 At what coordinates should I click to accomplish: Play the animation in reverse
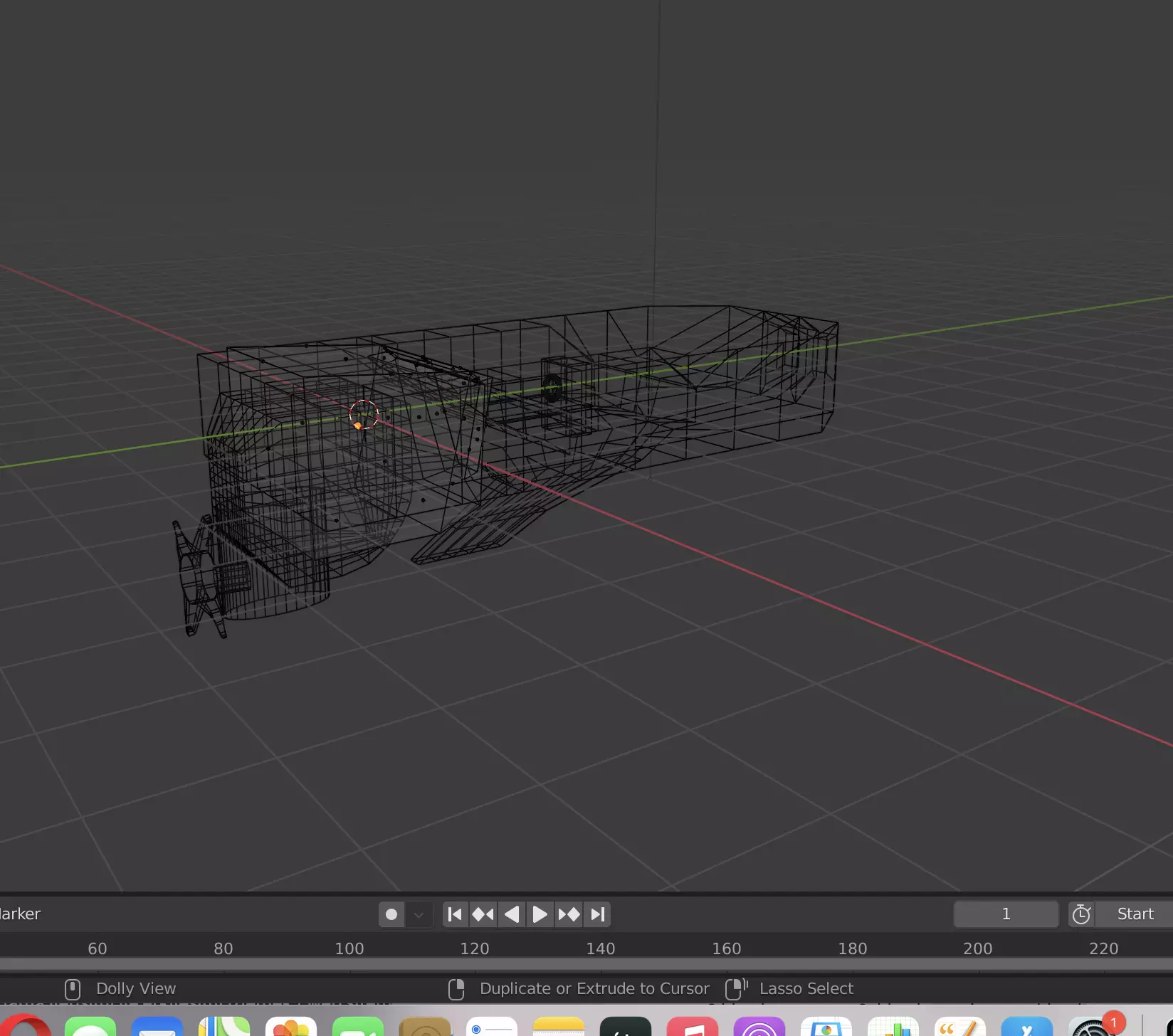511,914
